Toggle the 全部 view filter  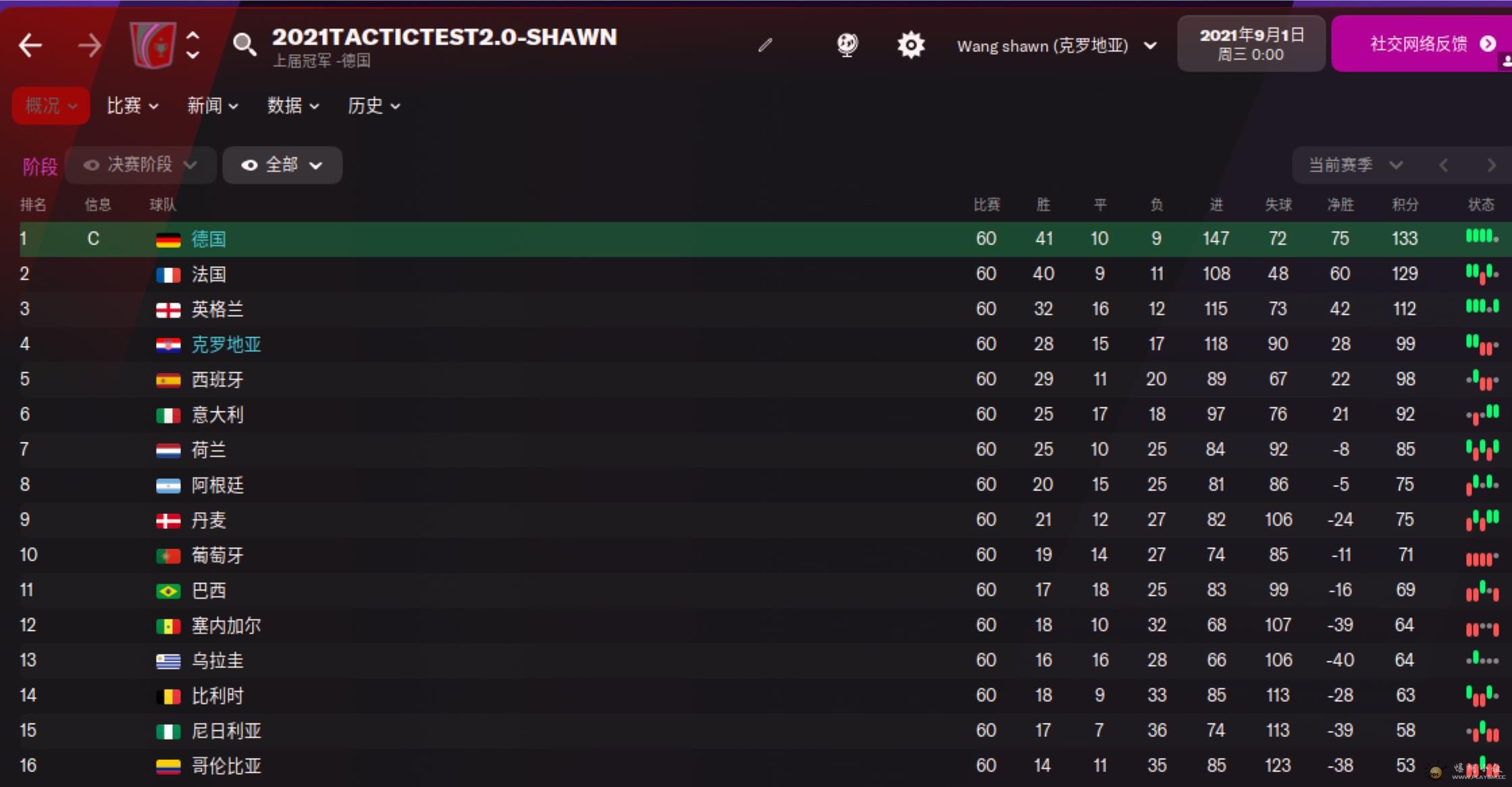pos(282,165)
